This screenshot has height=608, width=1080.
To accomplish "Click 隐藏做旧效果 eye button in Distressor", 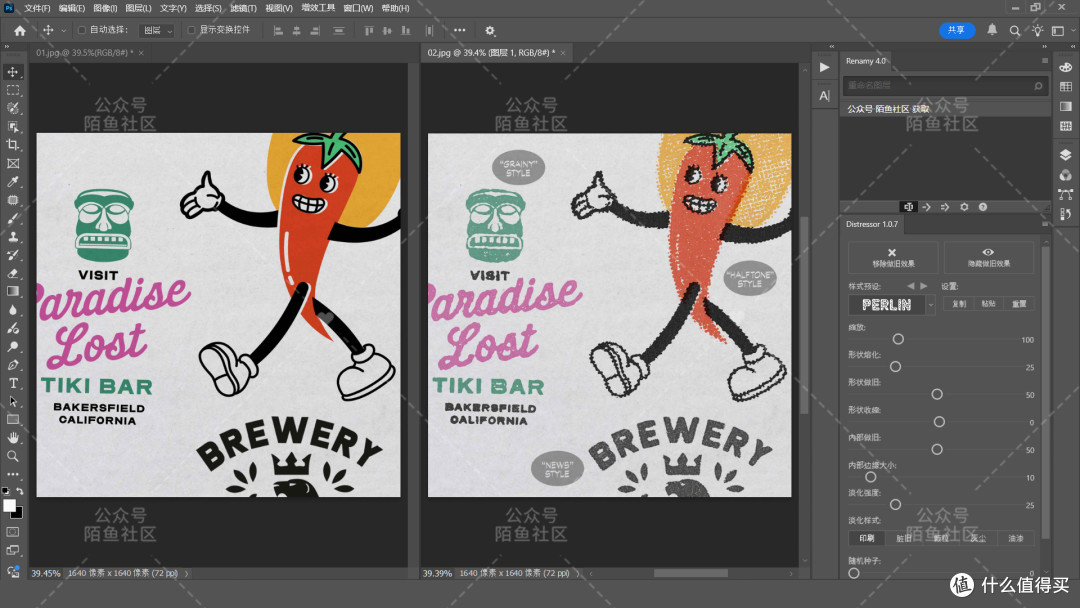I will click(x=988, y=257).
